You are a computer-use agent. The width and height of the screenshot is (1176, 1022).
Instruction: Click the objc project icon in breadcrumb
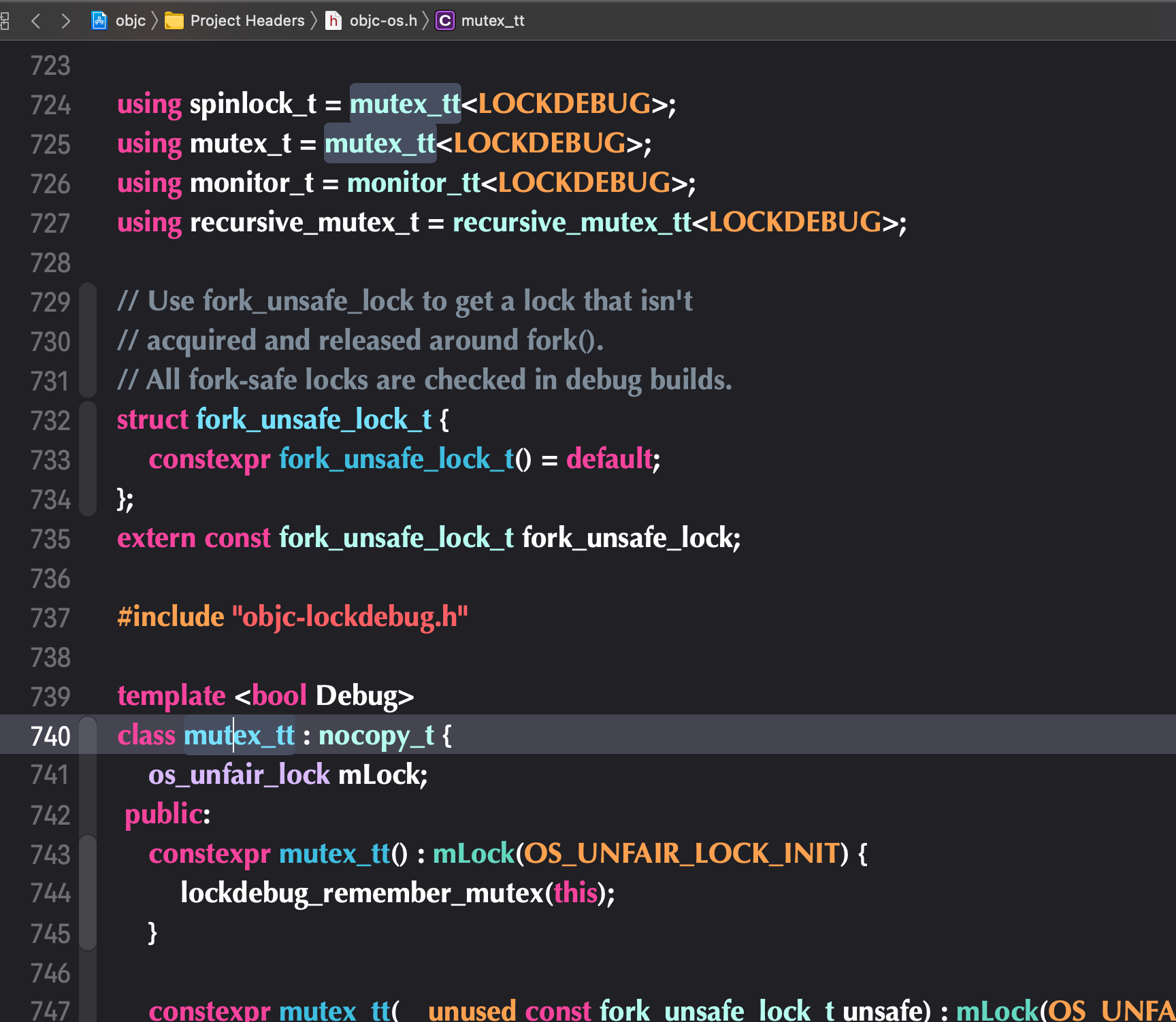[99, 20]
